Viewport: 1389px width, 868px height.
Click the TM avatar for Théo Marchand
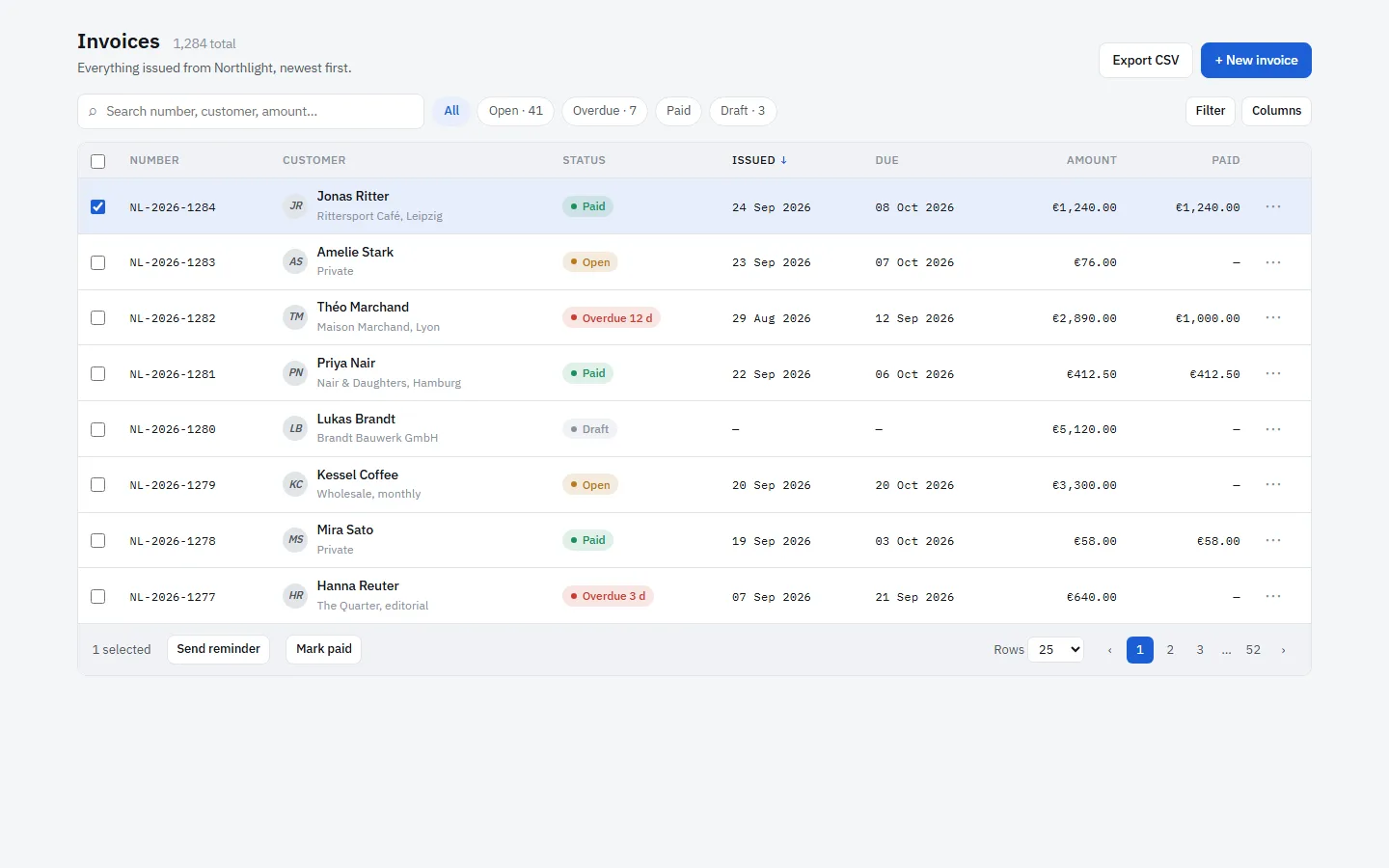click(x=296, y=317)
